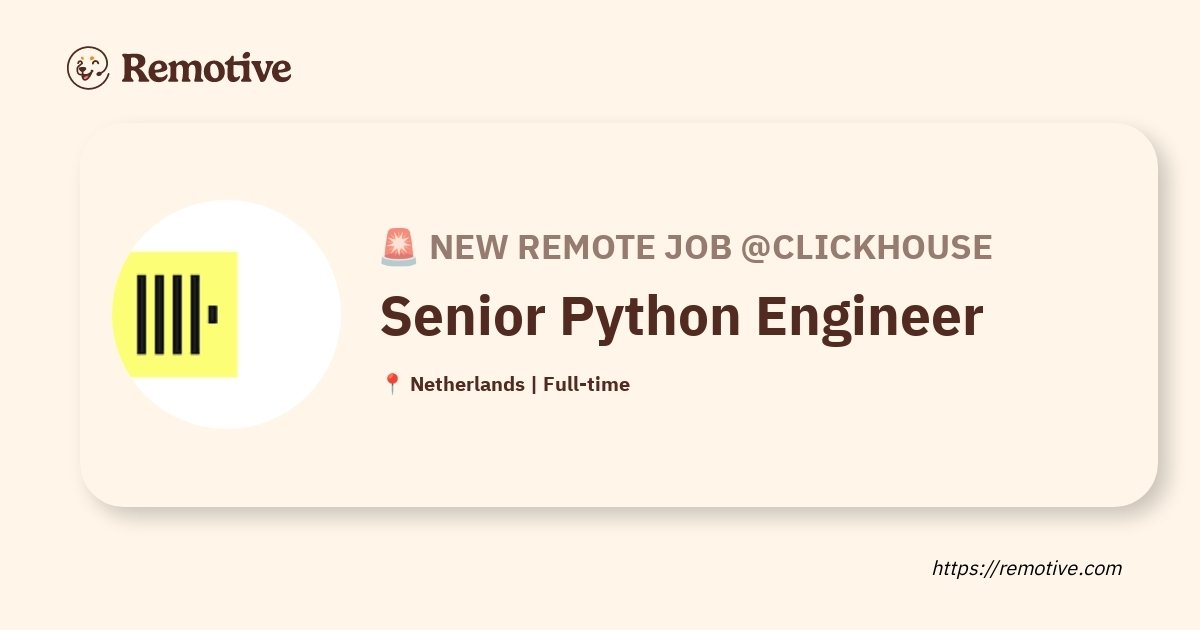Click the separator bar between Netherlands and Full-time

(534, 384)
